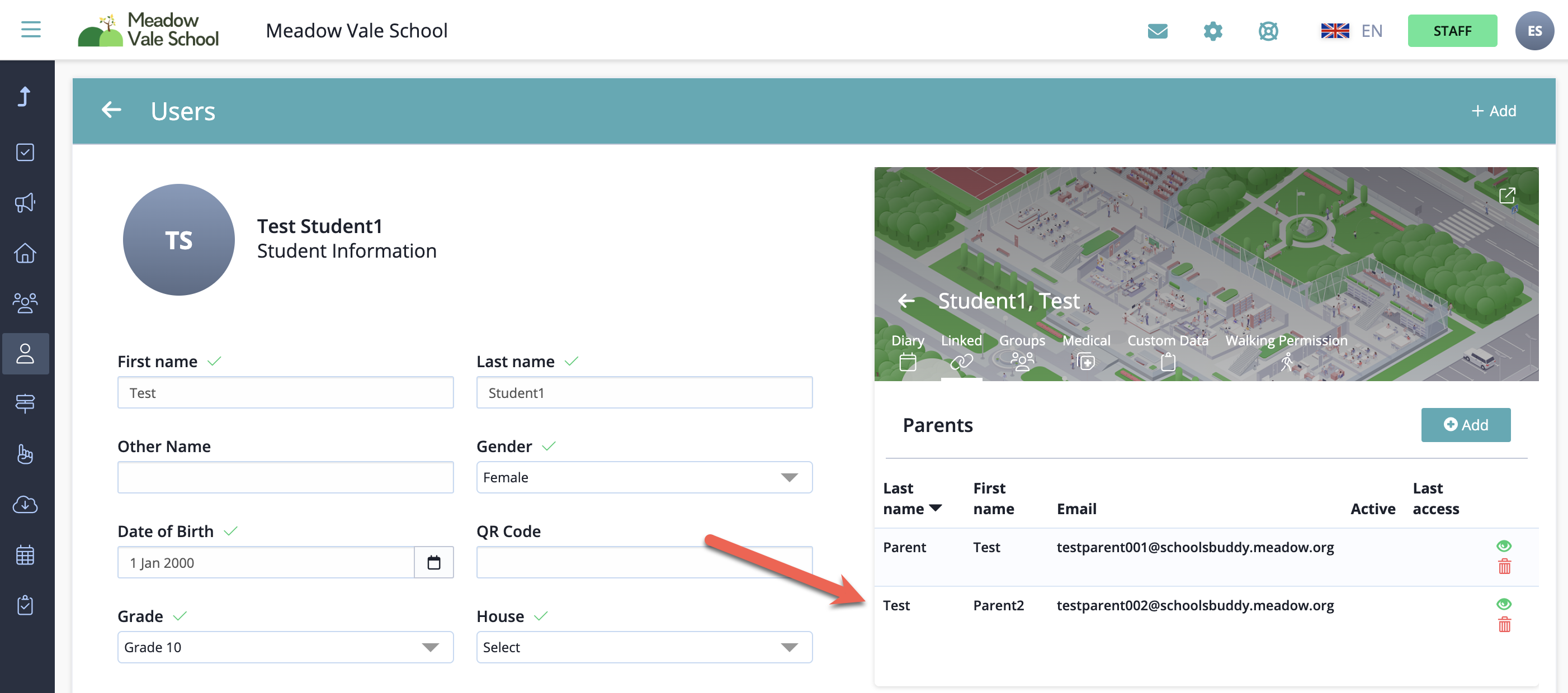Open the Date of Birth calendar picker
1568x693 pixels.
tap(433, 562)
